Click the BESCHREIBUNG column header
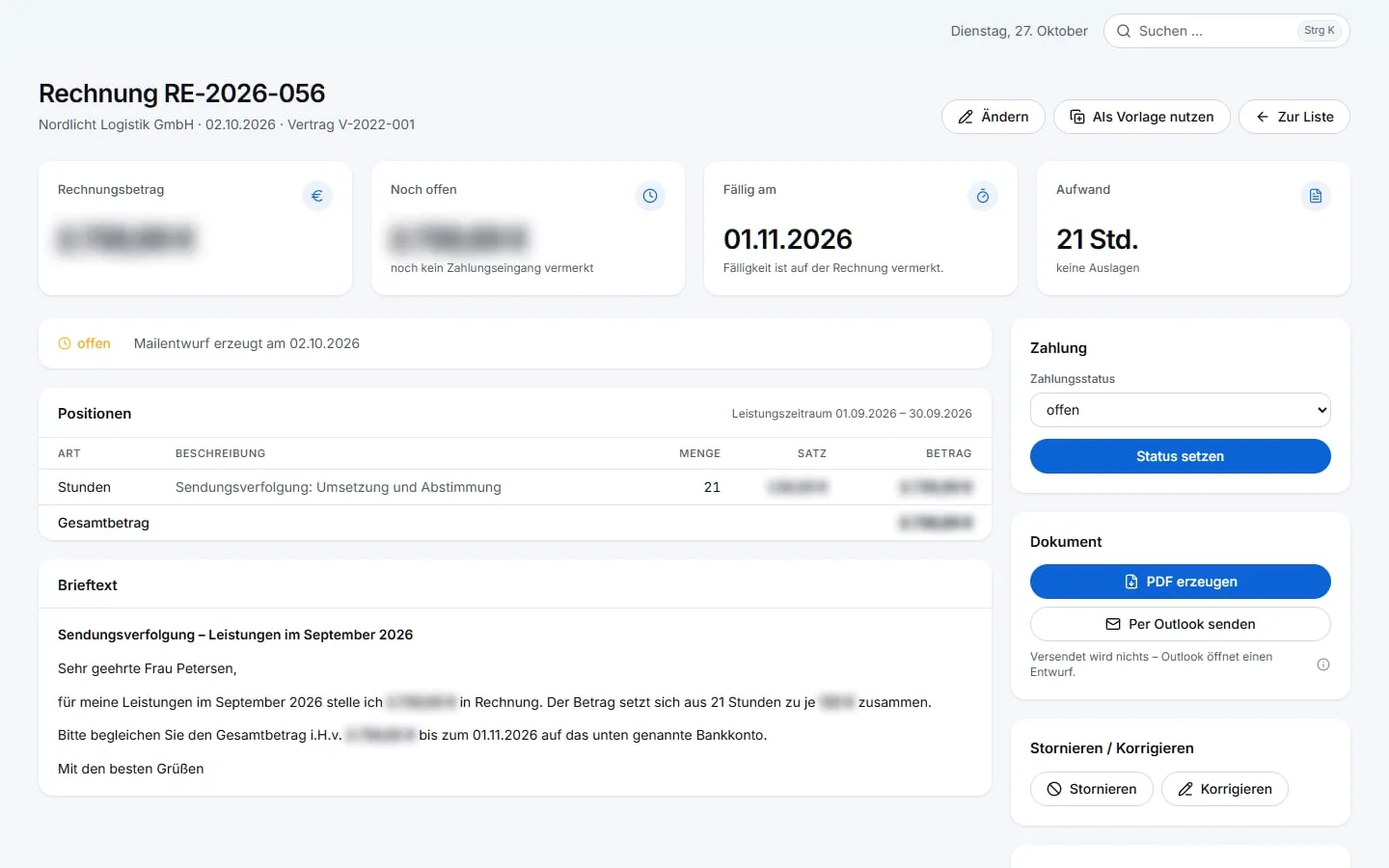The width and height of the screenshot is (1389, 868). pyautogui.click(x=220, y=453)
